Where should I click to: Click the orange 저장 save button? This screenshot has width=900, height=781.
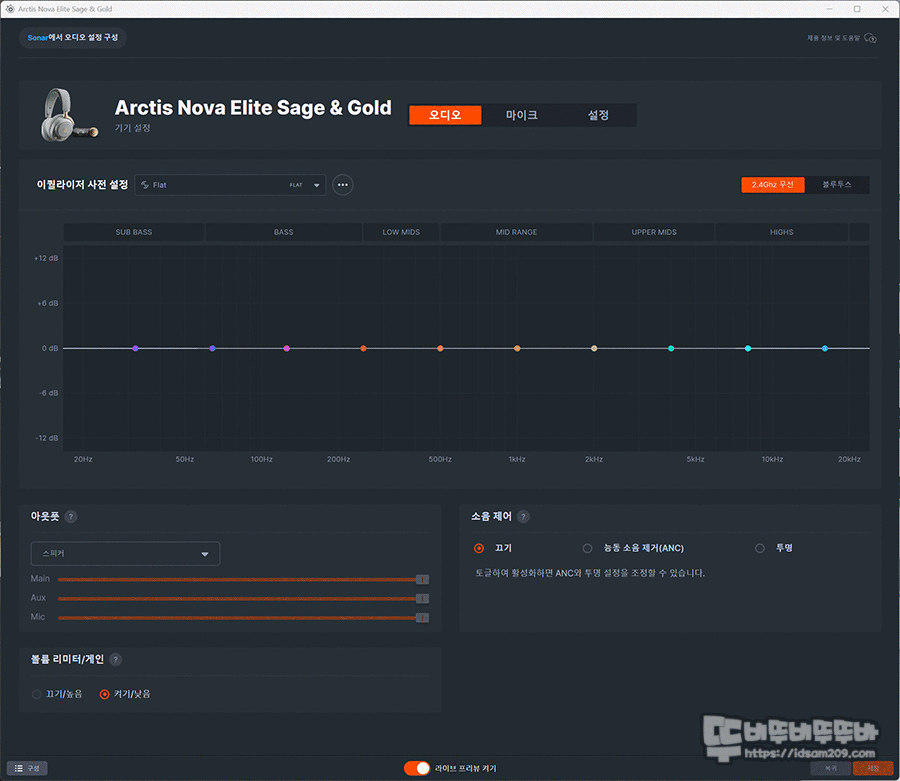pyautogui.click(x=873, y=768)
